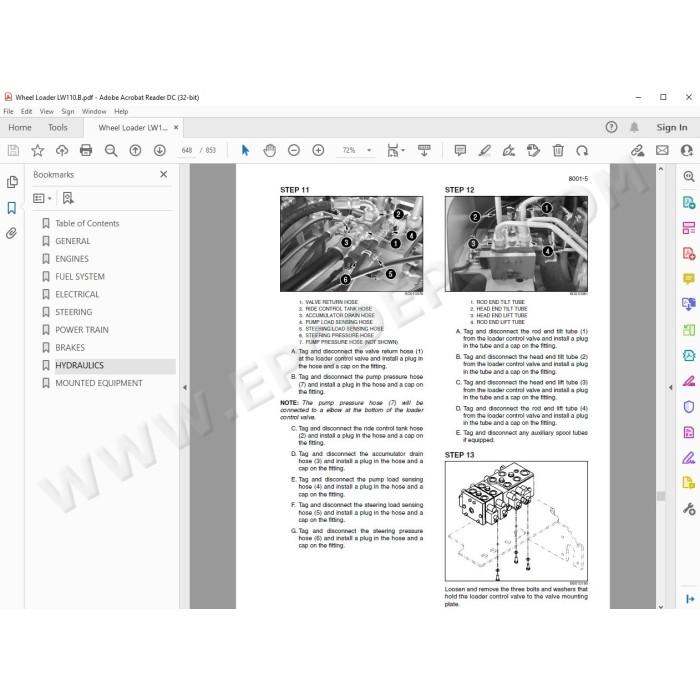
Task: Share a link to file
Action: coord(638,150)
